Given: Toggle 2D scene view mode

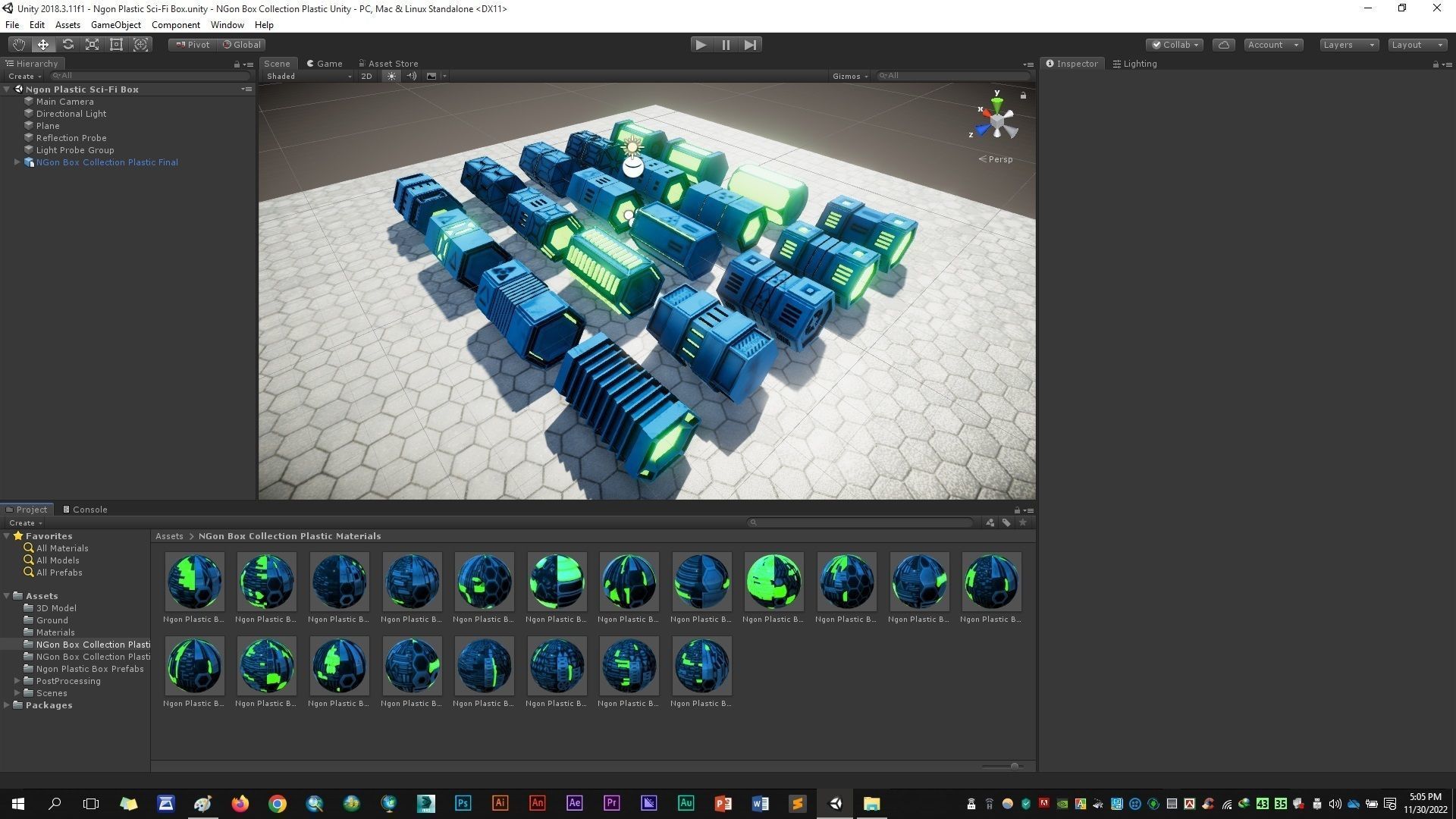Looking at the screenshot, I should click(367, 76).
